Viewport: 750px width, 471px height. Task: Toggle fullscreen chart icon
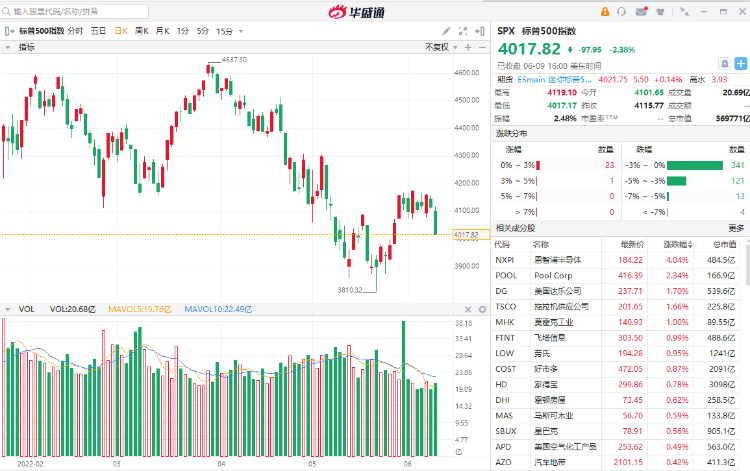coord(463,31)
